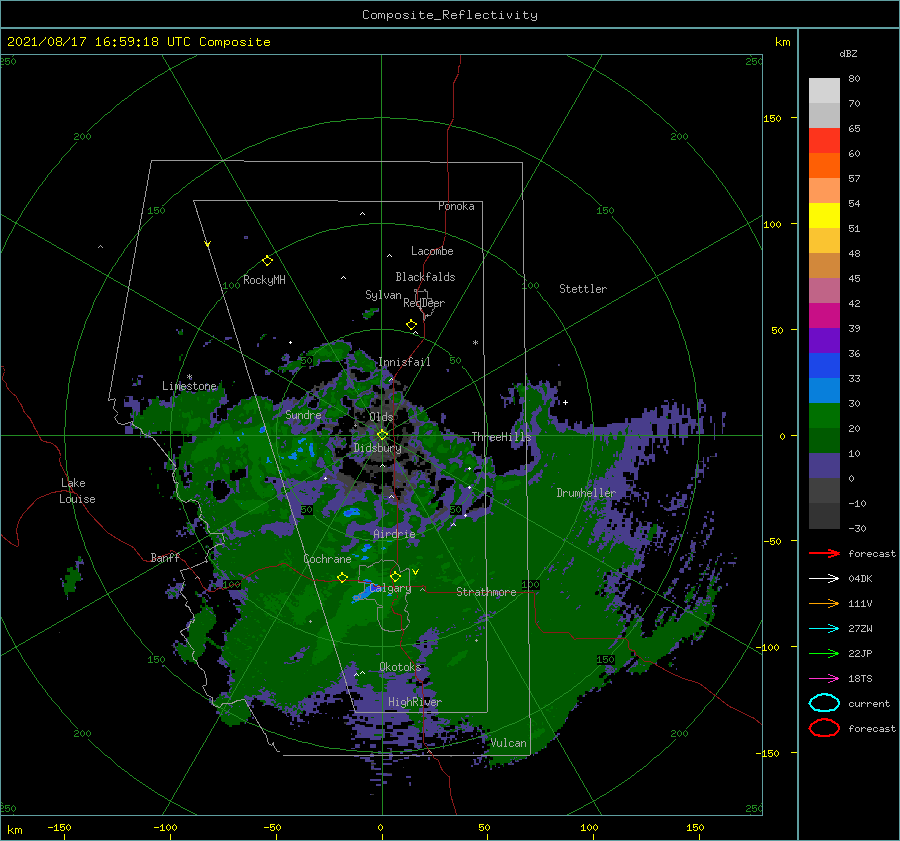Click the Airdrie label
900x841 pixels.
(394, 534)
